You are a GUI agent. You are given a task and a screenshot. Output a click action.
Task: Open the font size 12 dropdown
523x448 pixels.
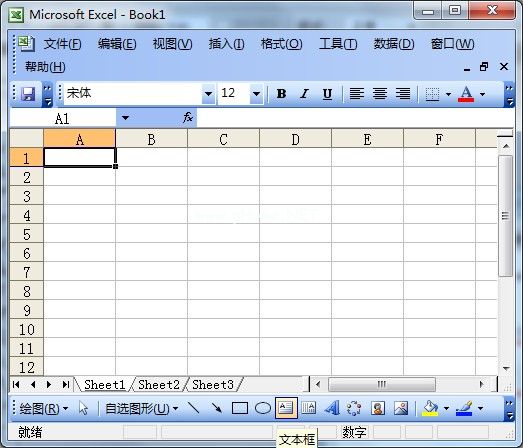point(256,94)
